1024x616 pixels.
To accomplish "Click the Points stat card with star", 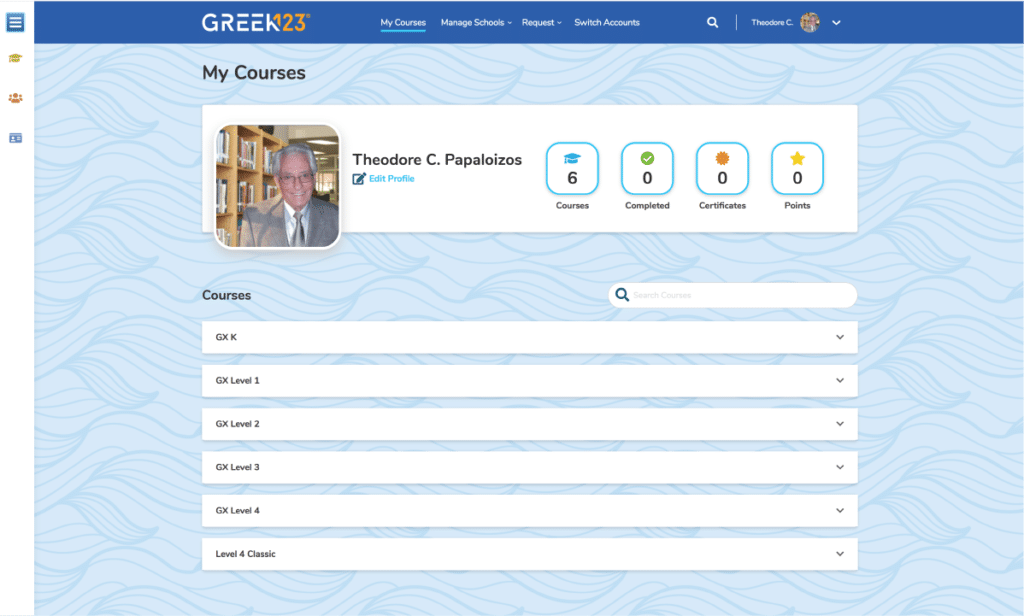I will click(x=797, y=169).
